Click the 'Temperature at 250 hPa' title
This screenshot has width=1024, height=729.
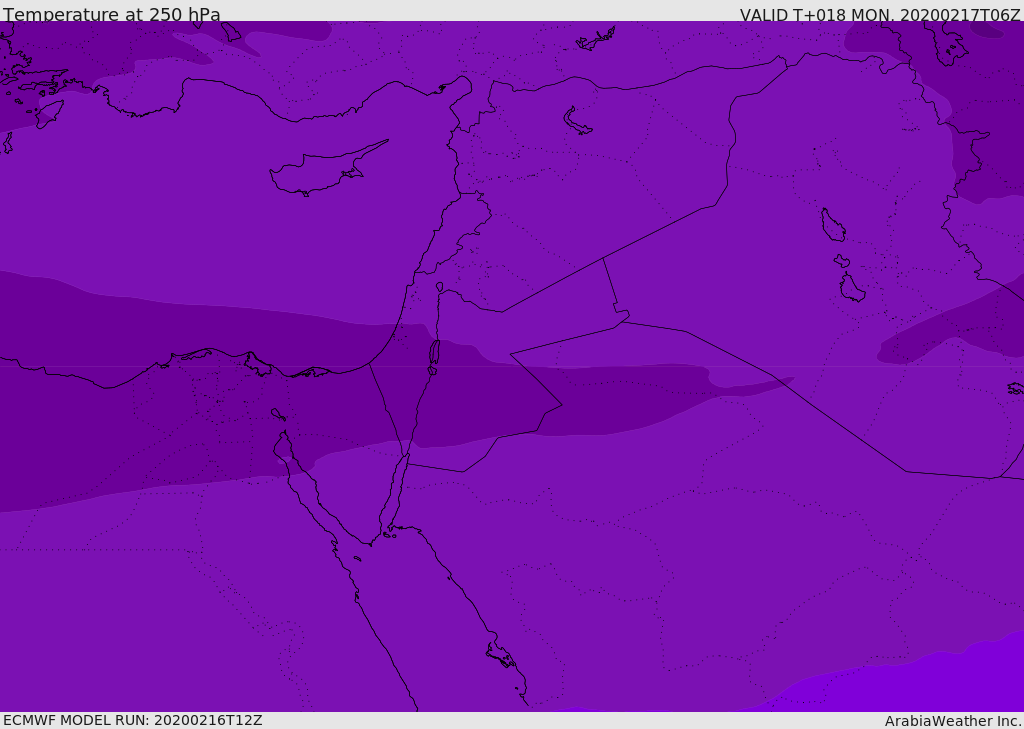point(112,14)
